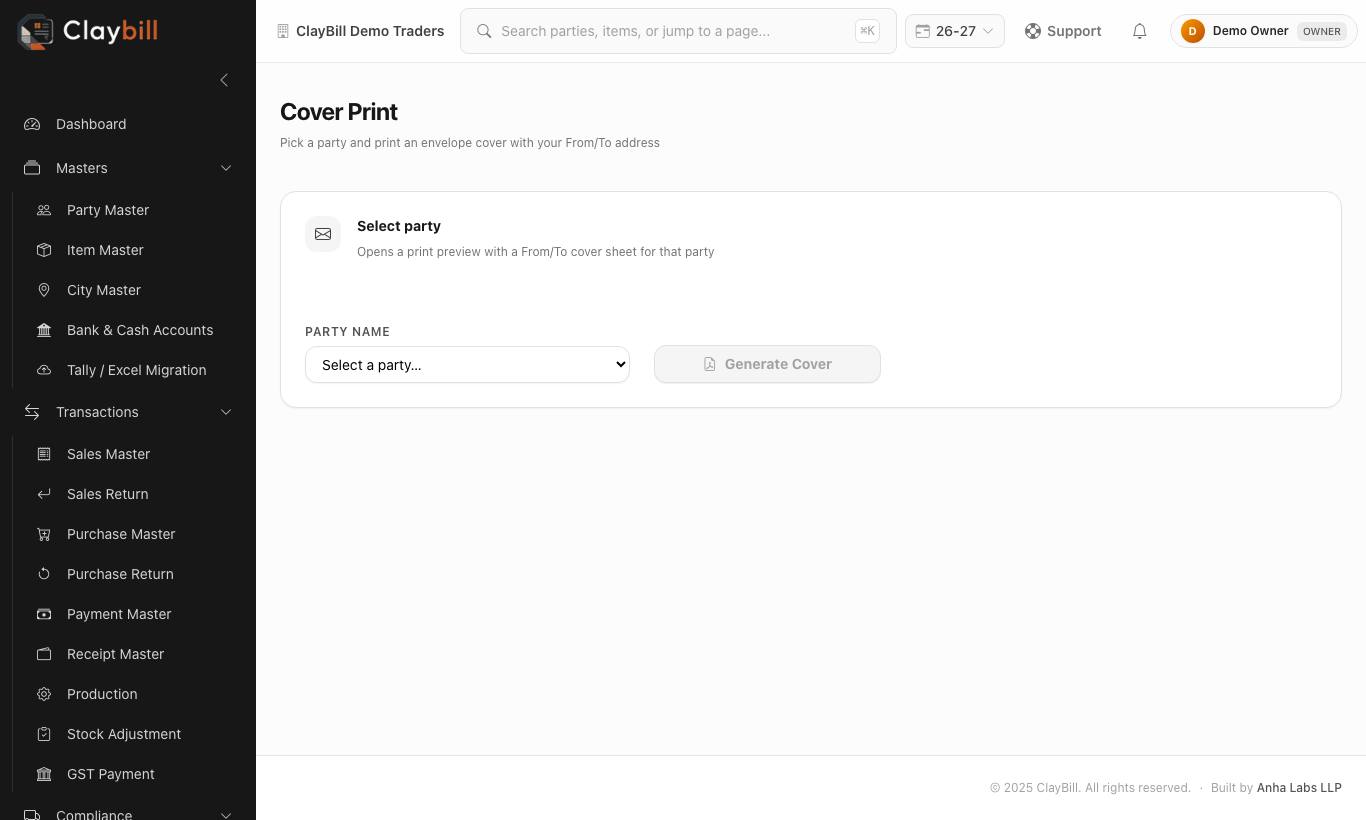Open the Party Name select dropdown
The image size is (1366, 820).
point(467,365)
